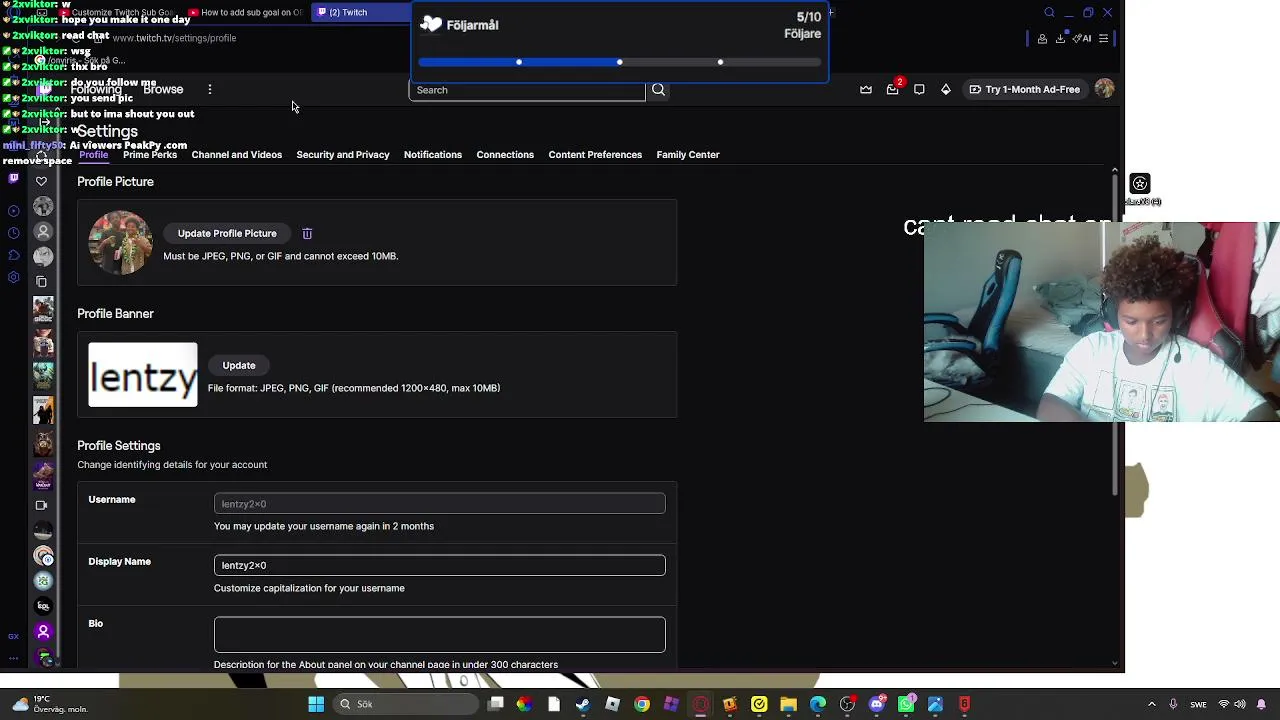Click the volume speaker icon in system tray

(1240, 704)
